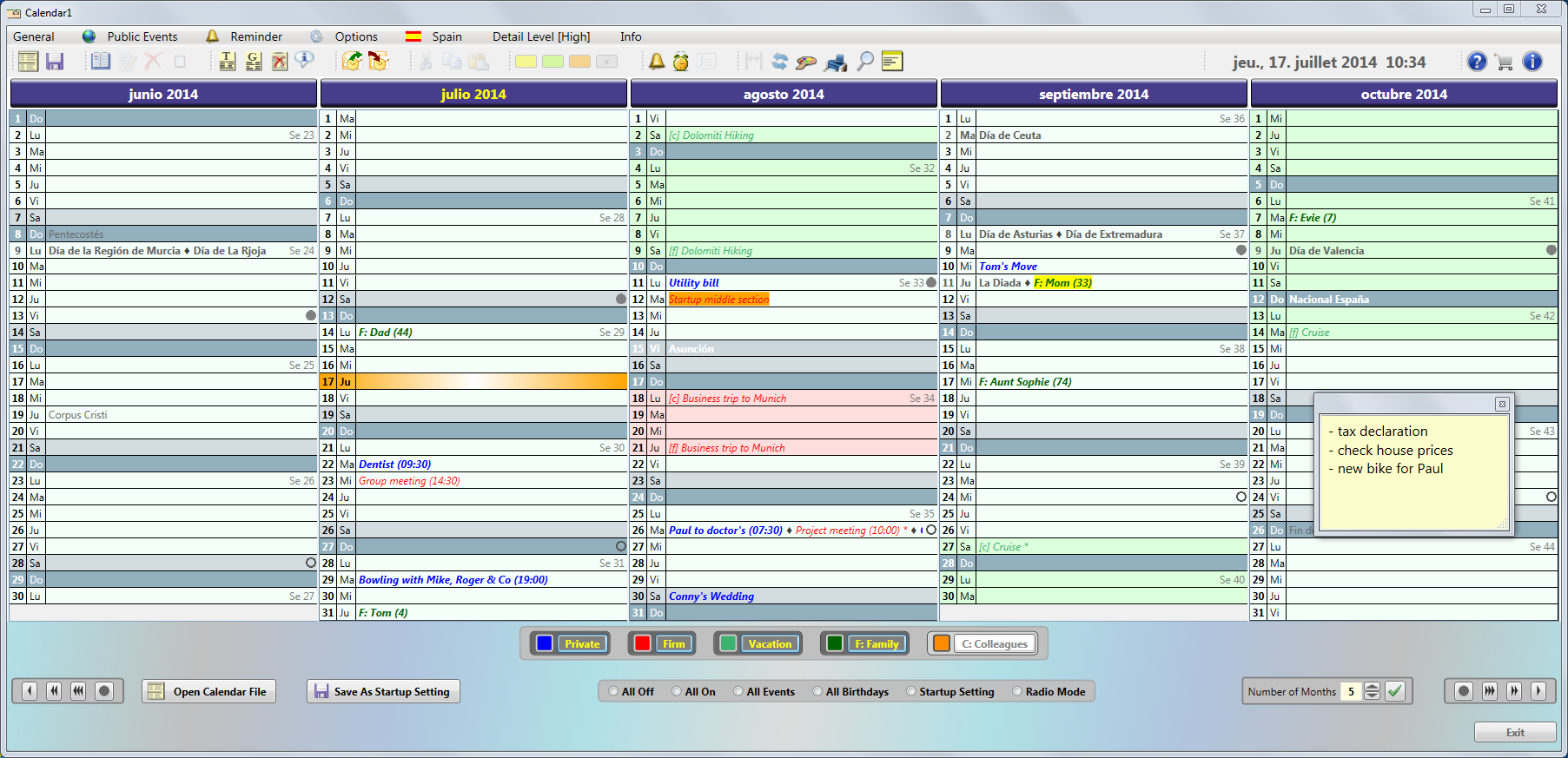Select the All Birthdays radio button
1568x758 pixels.
pyautogui.click(x=817, y=692)
